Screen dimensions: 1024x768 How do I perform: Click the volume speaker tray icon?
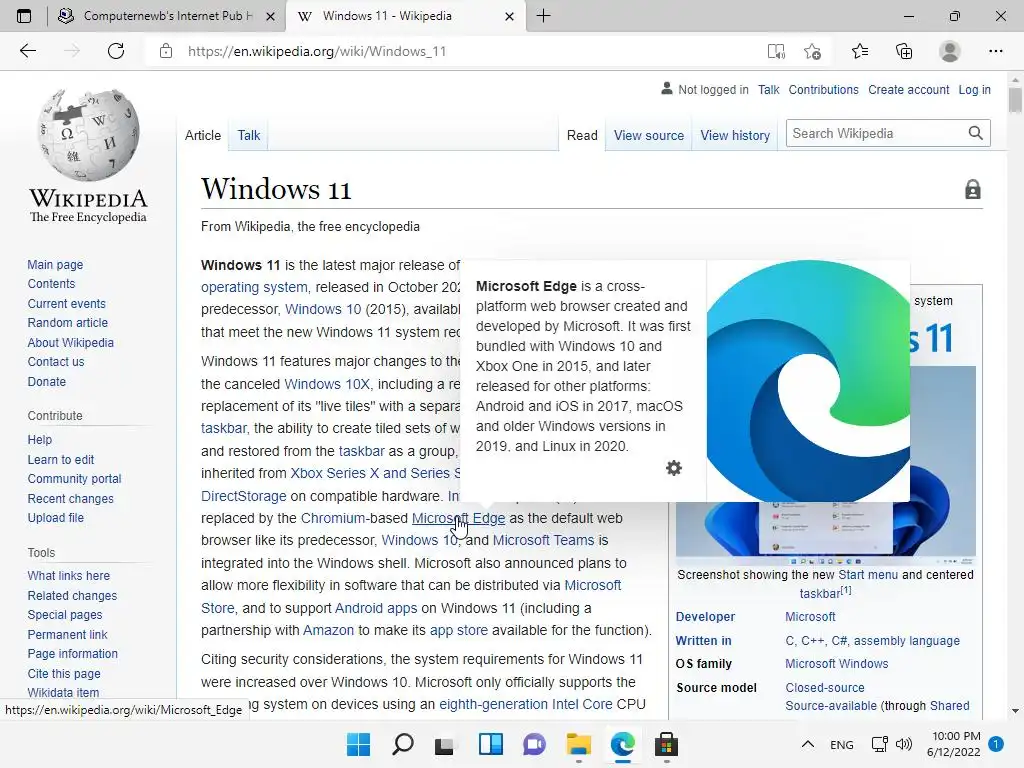click(x=904, y=744)
